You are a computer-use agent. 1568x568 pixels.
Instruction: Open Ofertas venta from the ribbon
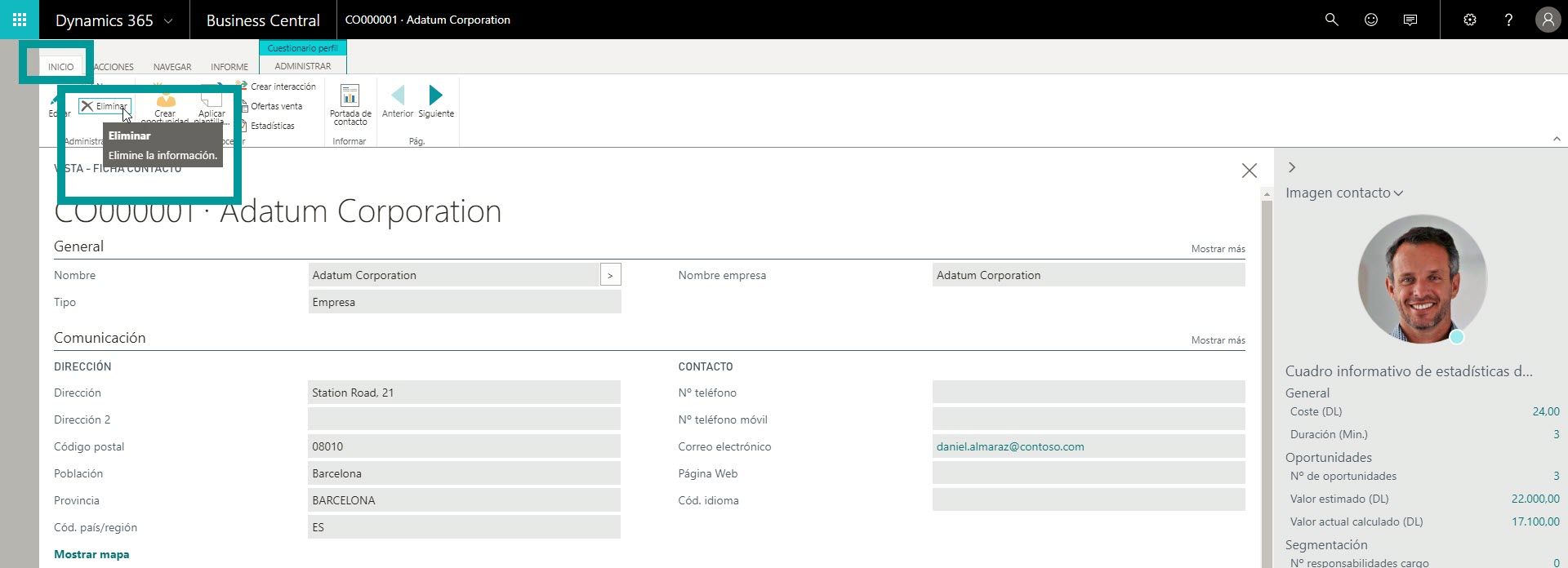tap(270, 106)
